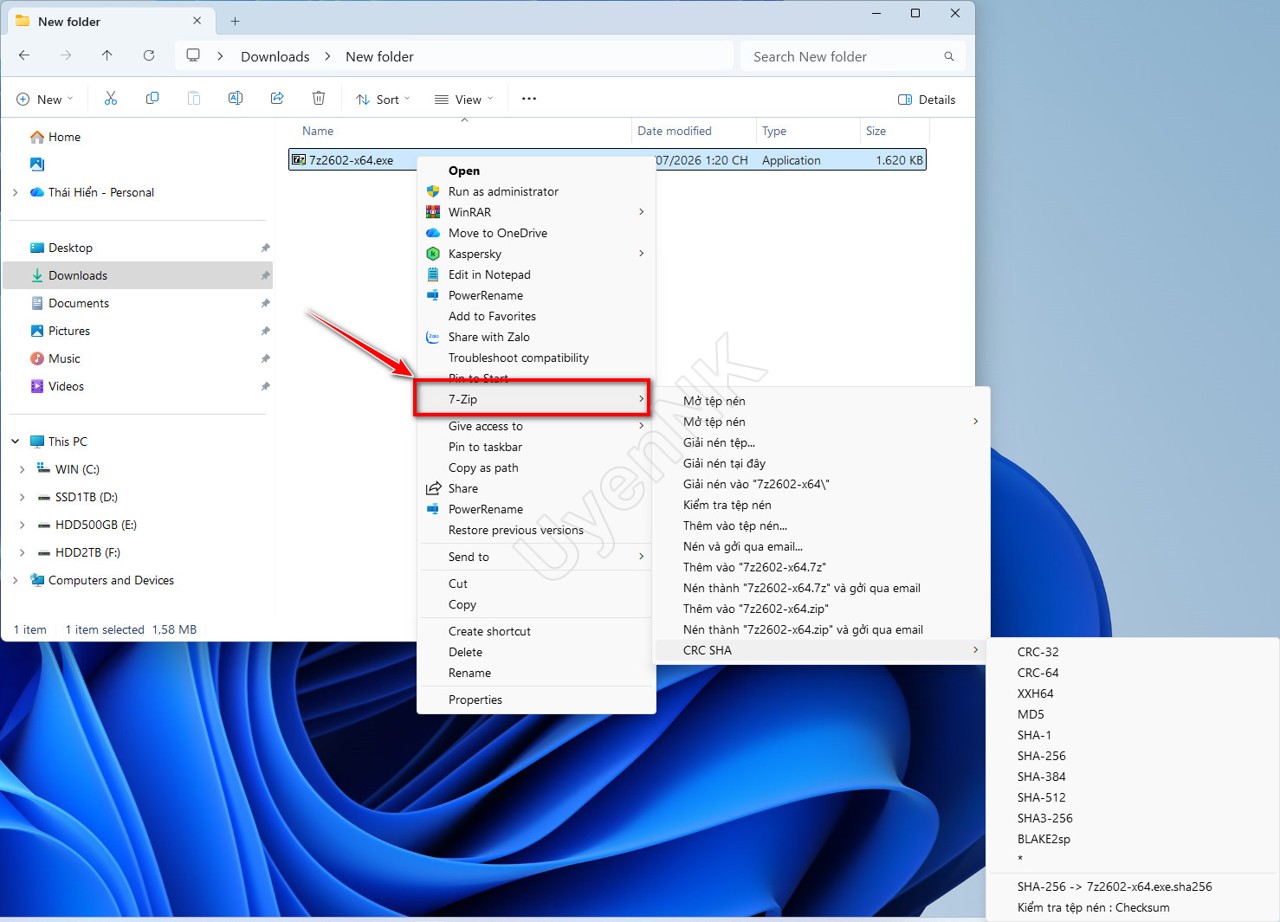Open the CRC SHA submenu
The width and height of the screenshot is (1280, 922).
pos(820,651)
